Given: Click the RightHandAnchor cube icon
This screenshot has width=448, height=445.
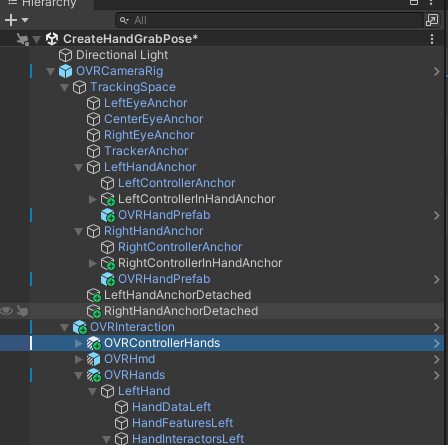Looking at the screenshot, I should [93, 231].
